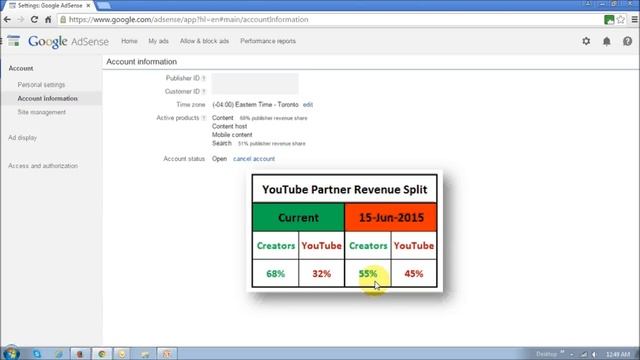Click the 32% cell in the table

pos(322,273)
